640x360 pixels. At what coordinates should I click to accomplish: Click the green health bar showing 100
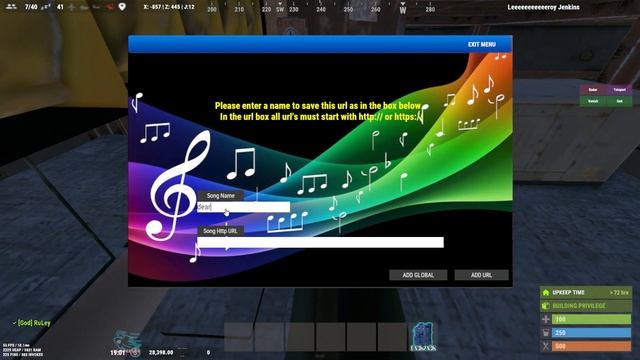click(591, 319)
